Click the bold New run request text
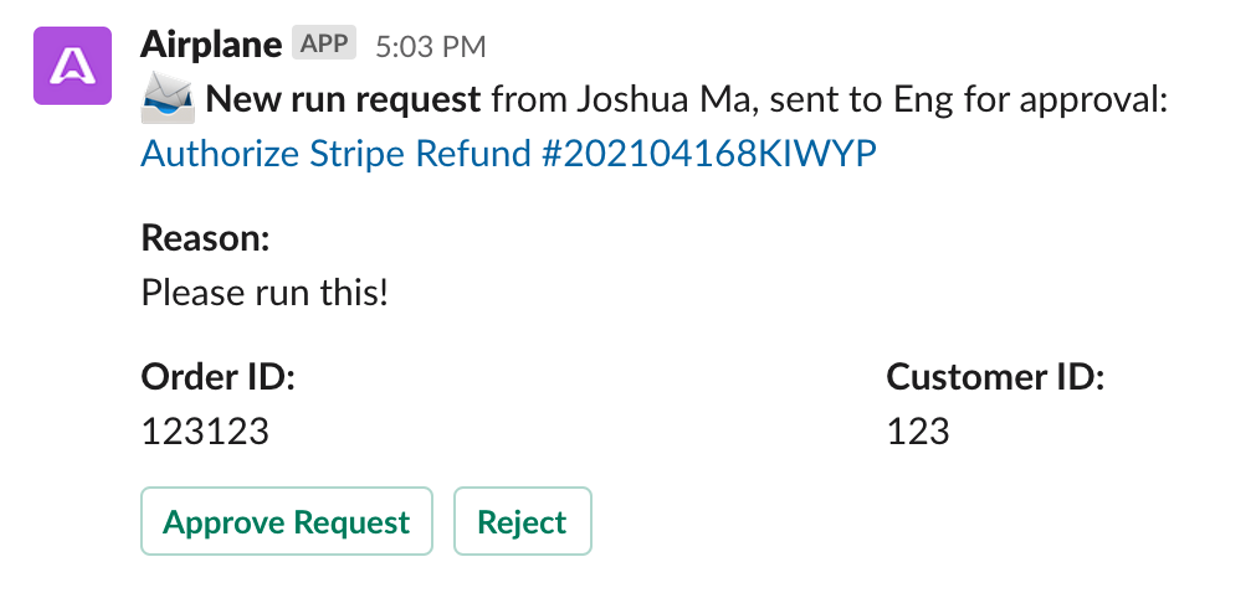Image resolution: width=1234 pixels, height=612 pixels. click(343, 100)
